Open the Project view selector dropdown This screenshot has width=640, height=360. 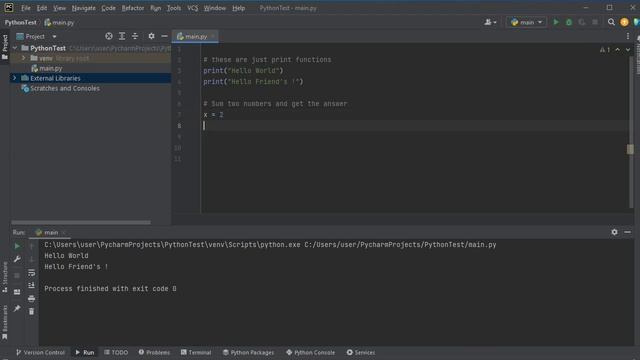36,36
